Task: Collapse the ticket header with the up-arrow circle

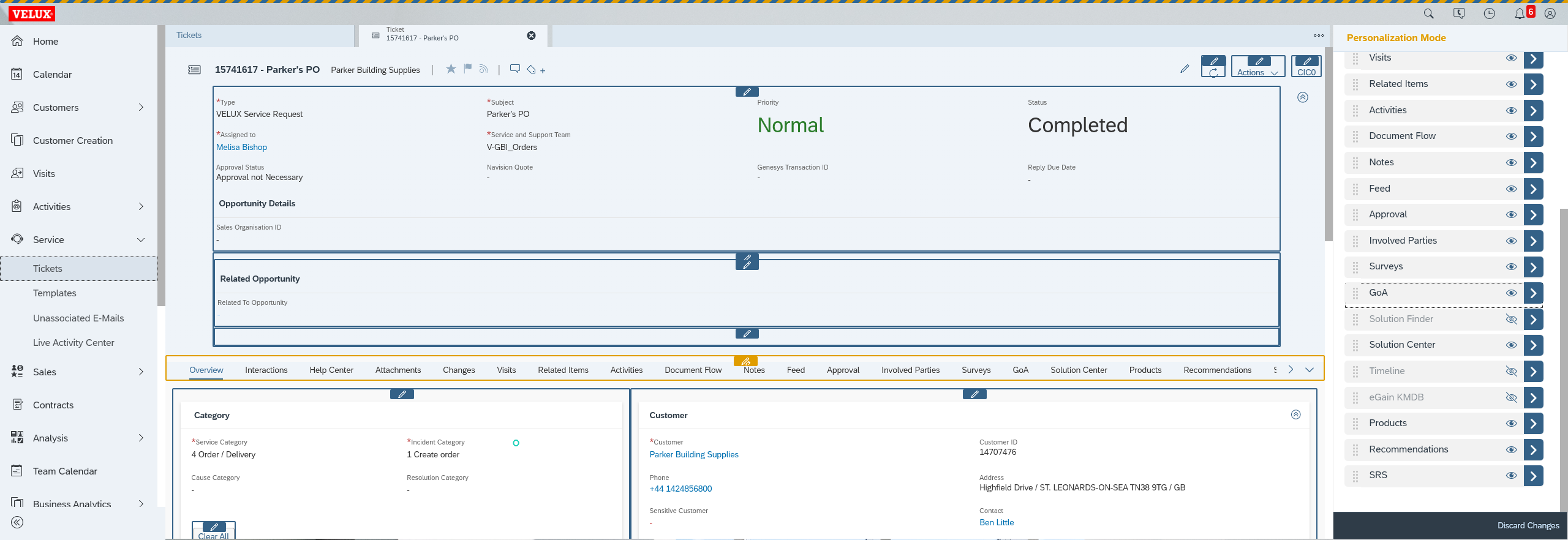Action: (x=1303, y=97)
